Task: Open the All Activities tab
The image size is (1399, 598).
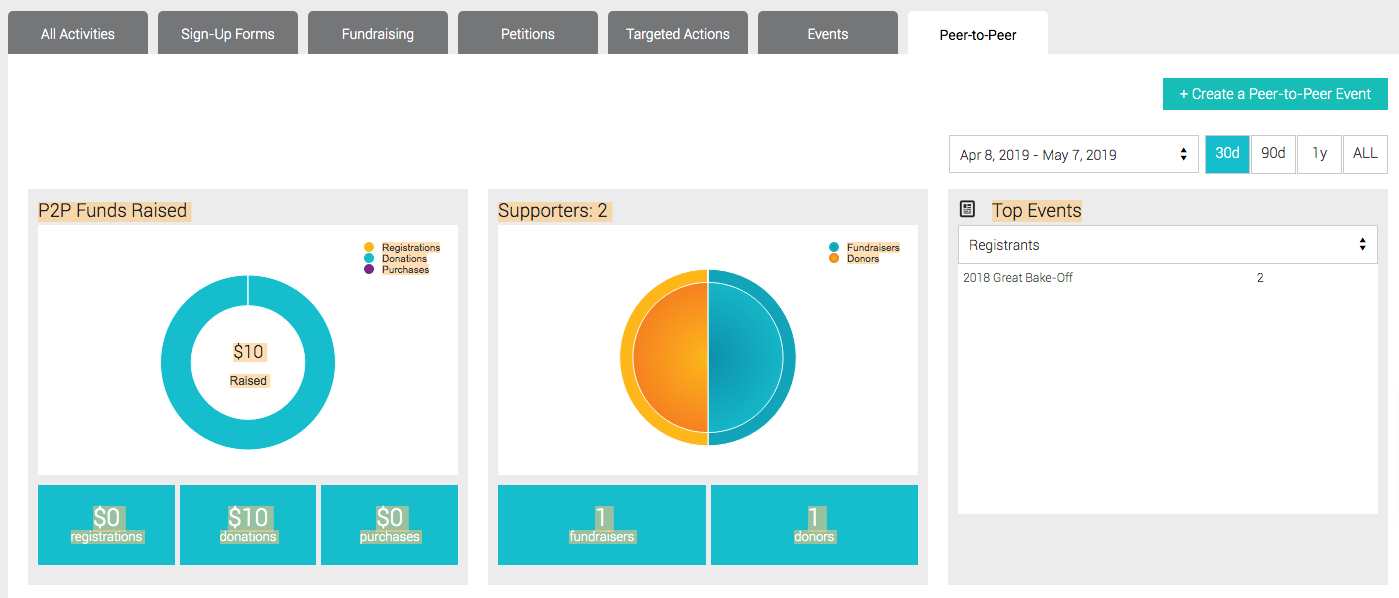Action: [78, 34]
